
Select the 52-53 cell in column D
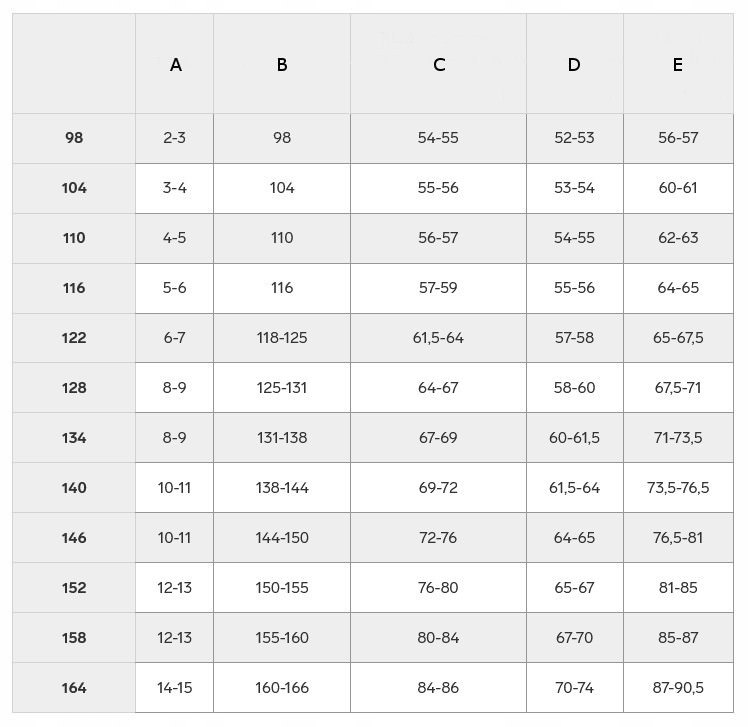click(x=574, y=138)
